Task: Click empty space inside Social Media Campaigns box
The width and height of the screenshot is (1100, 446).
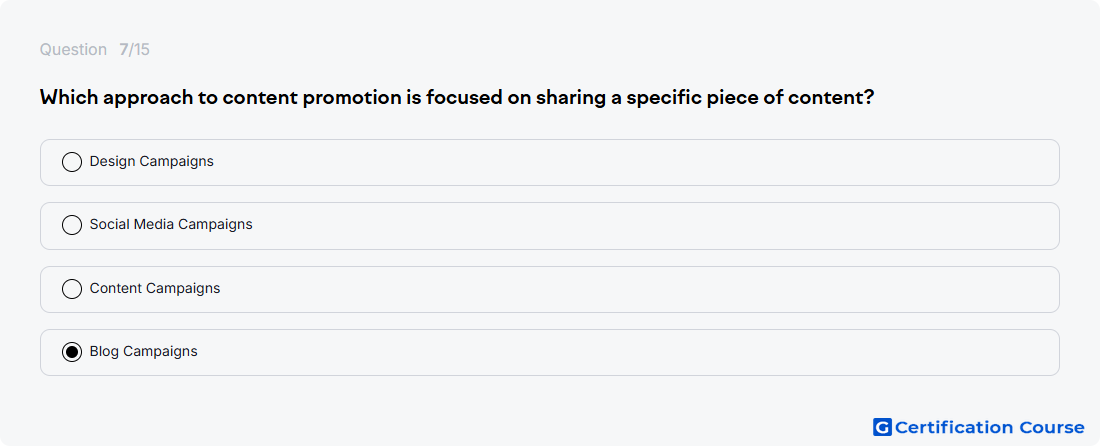Action: 631,226
